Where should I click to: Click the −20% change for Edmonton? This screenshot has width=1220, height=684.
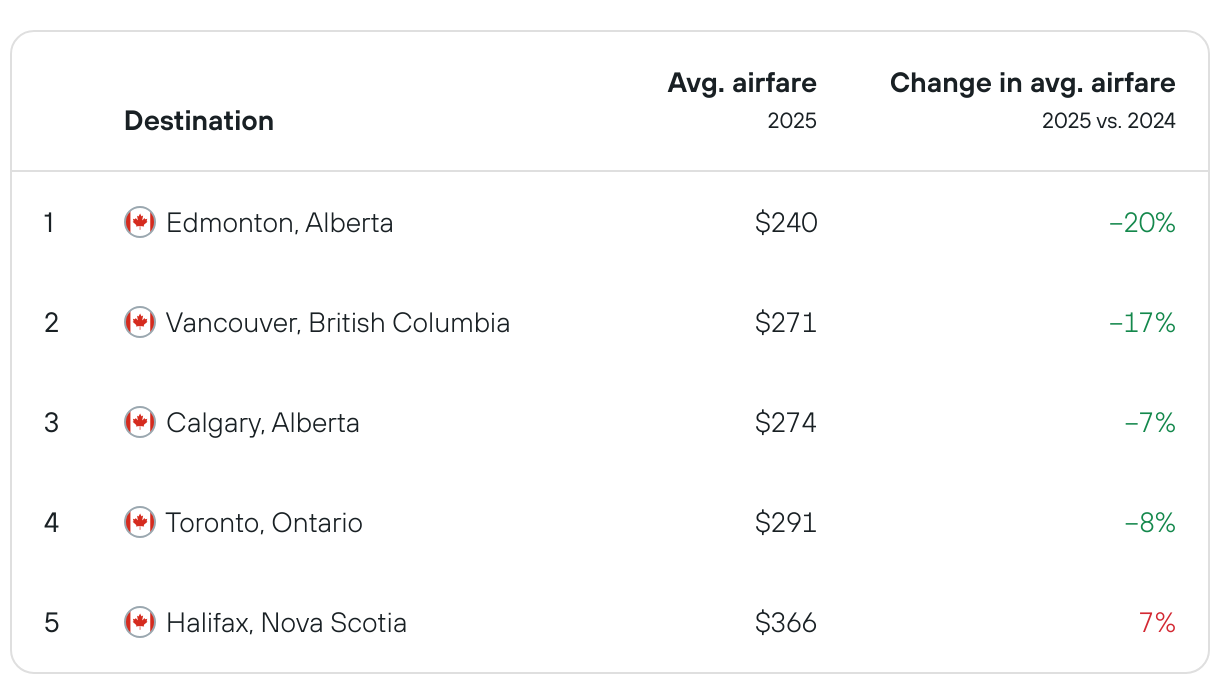[1142, 222]
